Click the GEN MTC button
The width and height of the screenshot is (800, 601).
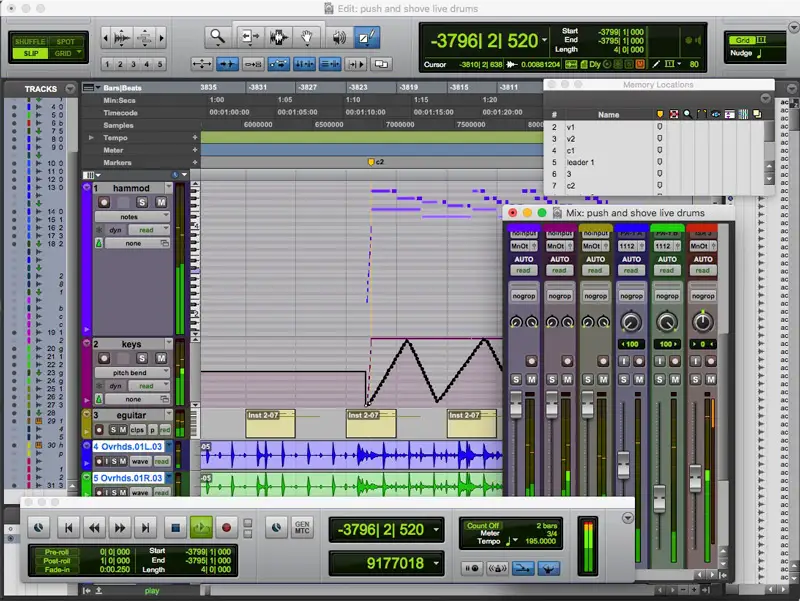(x=300, y=527)
